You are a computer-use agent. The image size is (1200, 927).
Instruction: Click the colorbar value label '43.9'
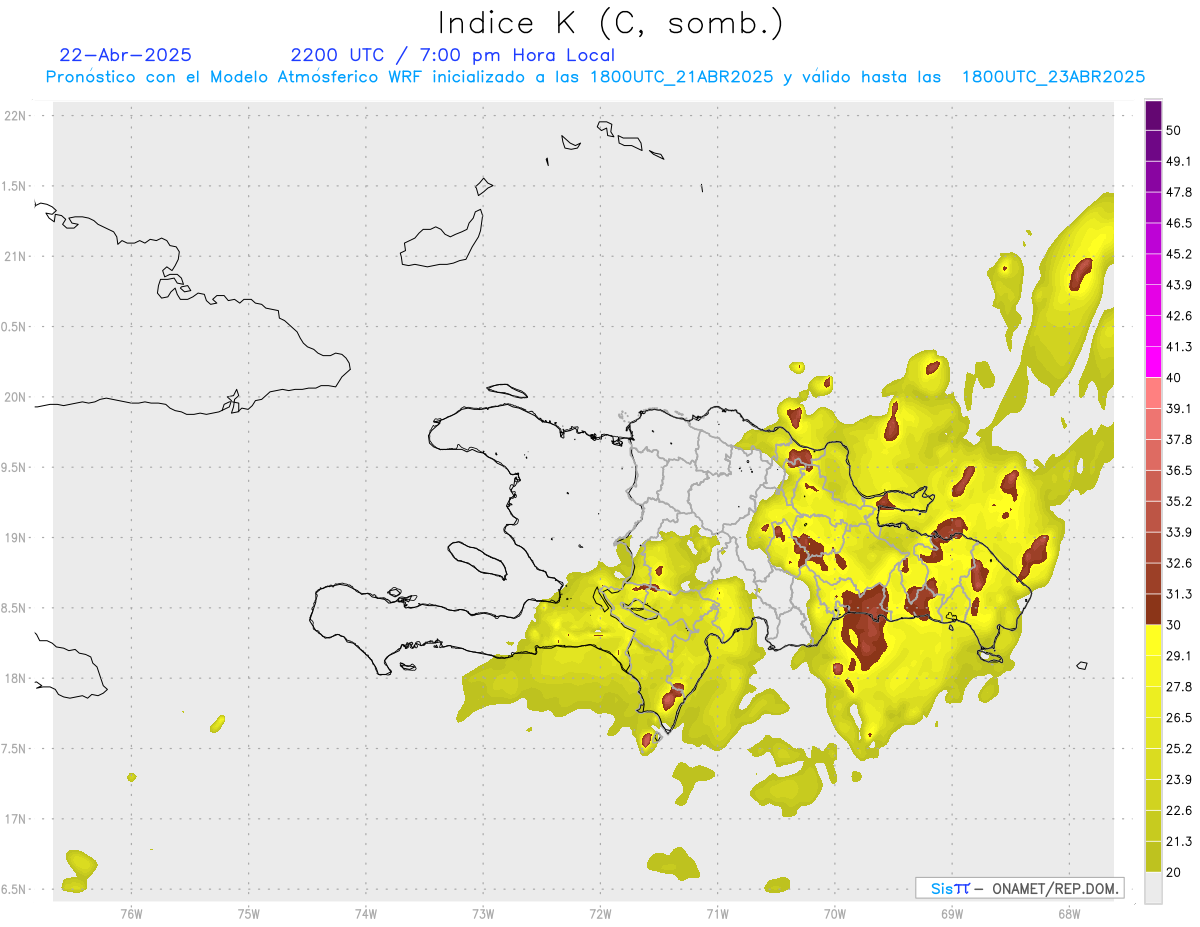[x=1178, y=285]
